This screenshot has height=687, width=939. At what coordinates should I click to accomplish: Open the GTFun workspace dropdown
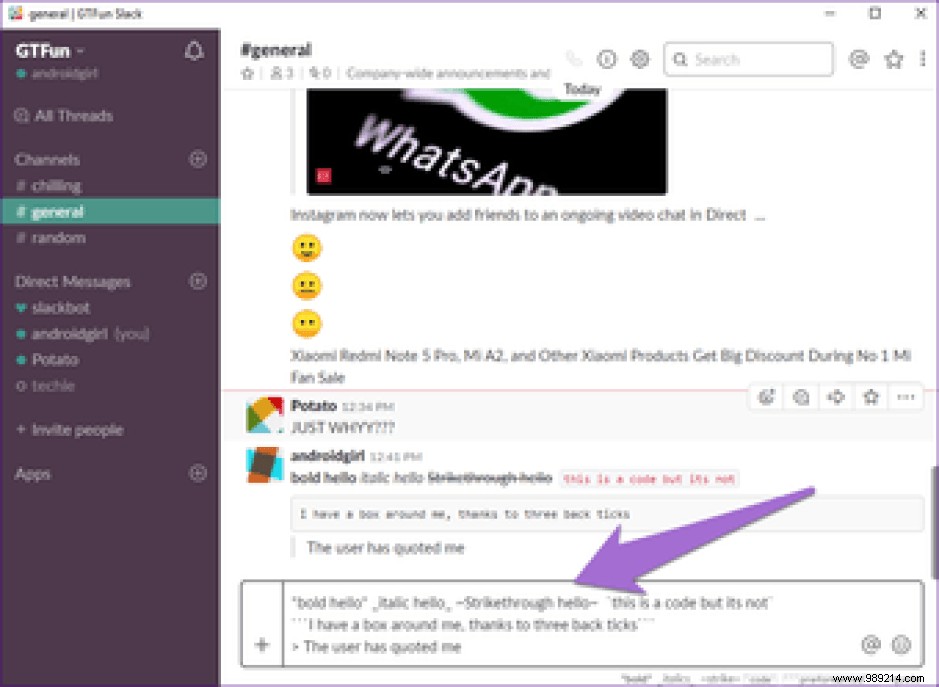pos(48,48)
